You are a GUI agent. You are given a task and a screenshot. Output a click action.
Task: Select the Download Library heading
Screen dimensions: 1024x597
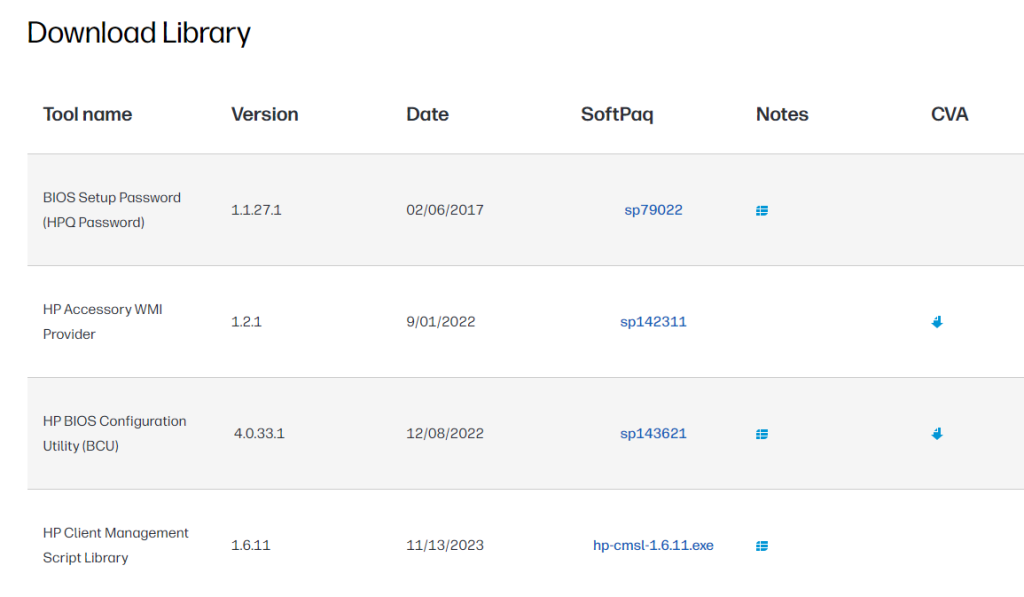[139, 33]
